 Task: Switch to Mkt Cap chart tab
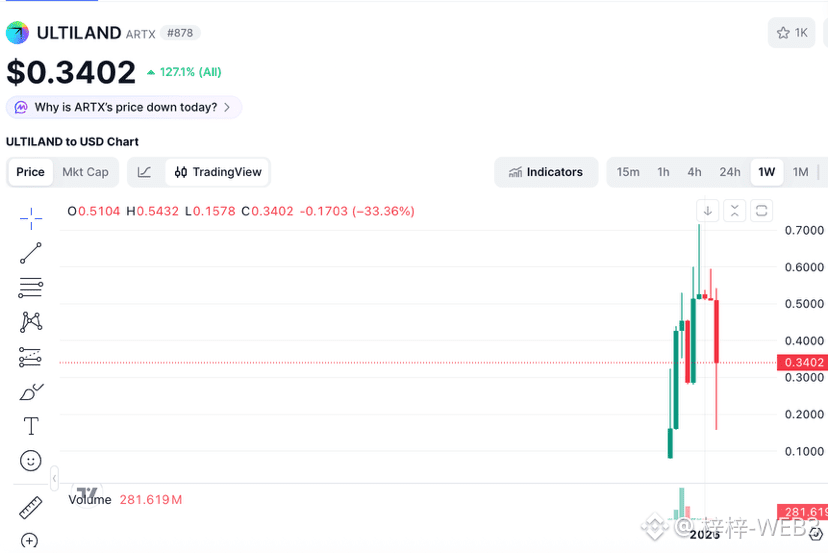pyautogui.click(x=85, y=172)
